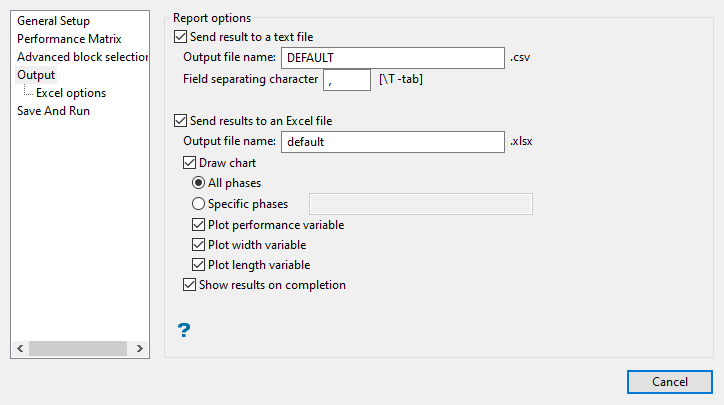Click the CSV output file name field
Viewport: 724px width, 405px height.
coord(392,58)
